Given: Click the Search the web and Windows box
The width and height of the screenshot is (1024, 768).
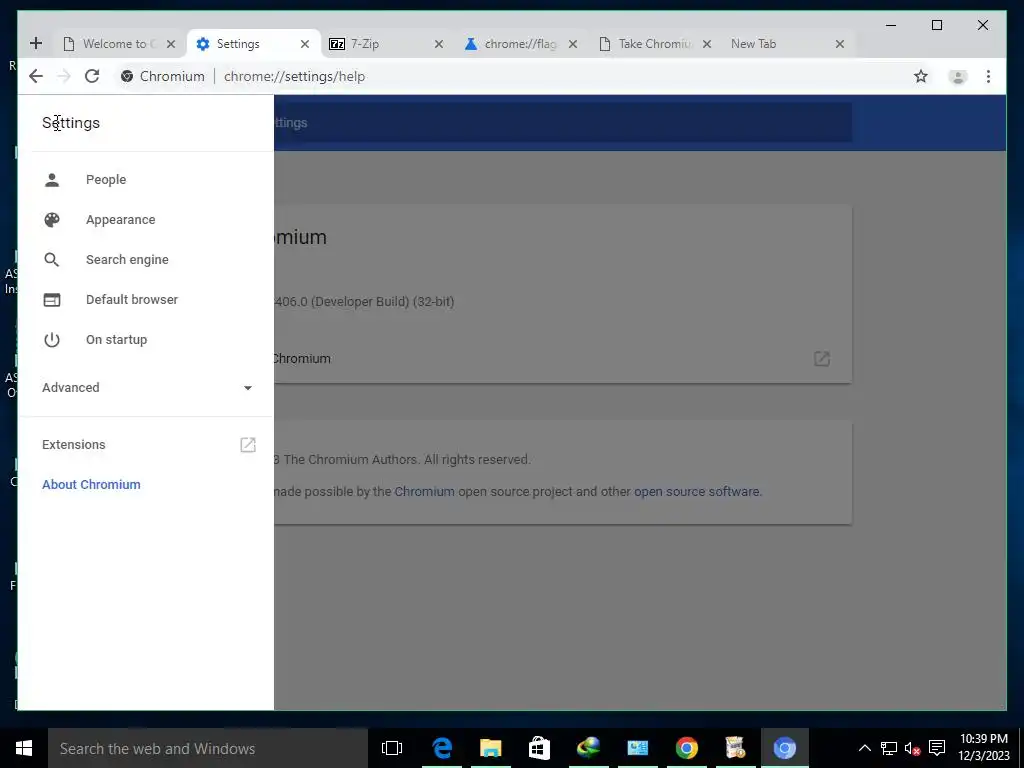Looking at the screenshot, I should click(x=208, y=748).
